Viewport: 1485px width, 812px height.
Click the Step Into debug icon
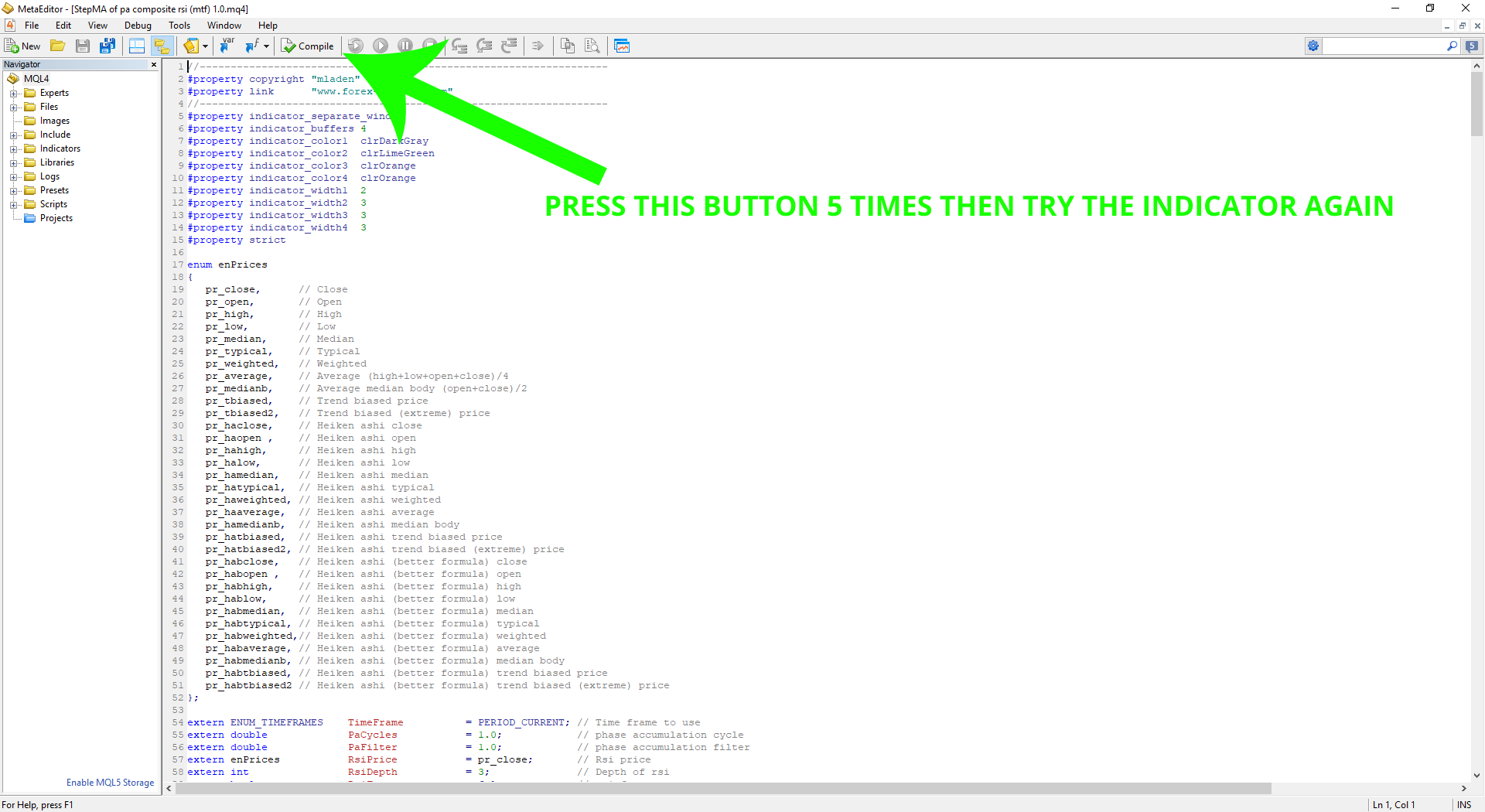[x=459, y=46]
